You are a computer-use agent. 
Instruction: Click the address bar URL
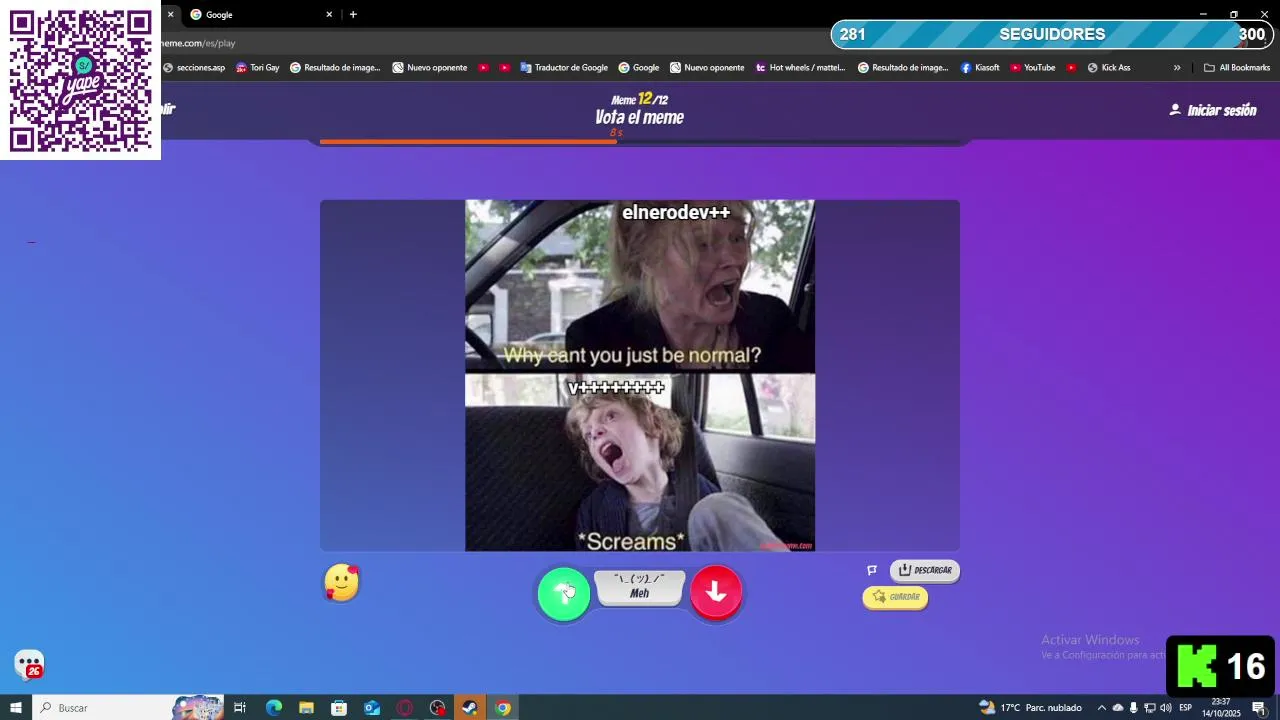click(x=198, y=43)
